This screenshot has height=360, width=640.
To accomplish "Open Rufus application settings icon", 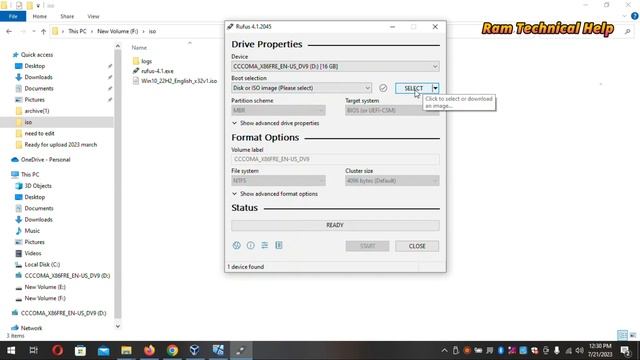I will [x=265, y=245].
